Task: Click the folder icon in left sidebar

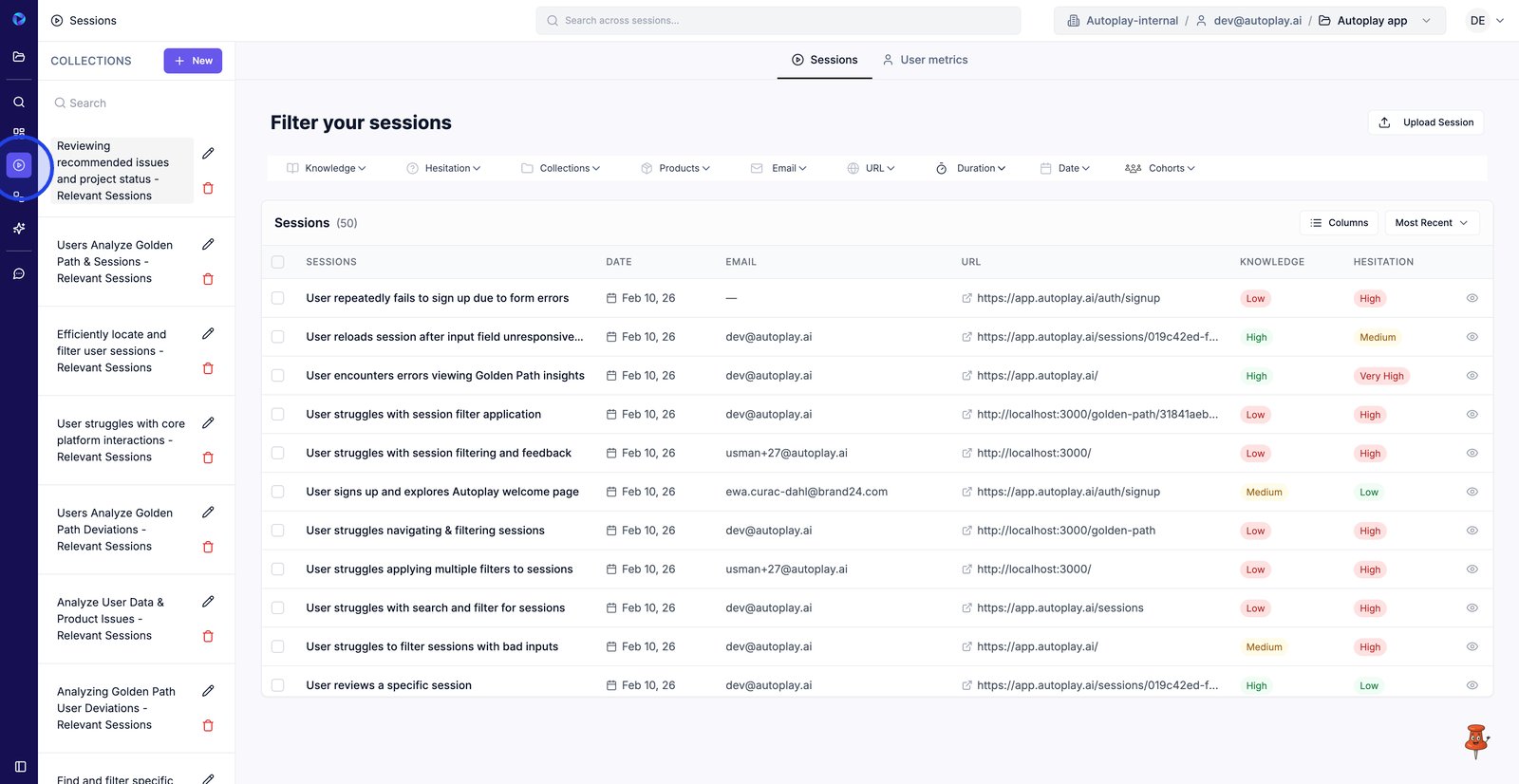Action: pyautogui.click(x=19, y=57)
